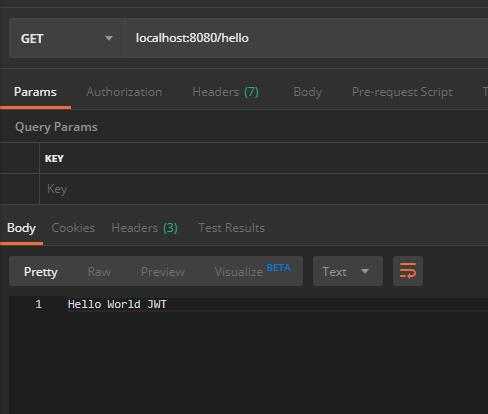The image size is (488, 414).
Task: Click the Hello World JWT response text
Action: tap(117, 304)
